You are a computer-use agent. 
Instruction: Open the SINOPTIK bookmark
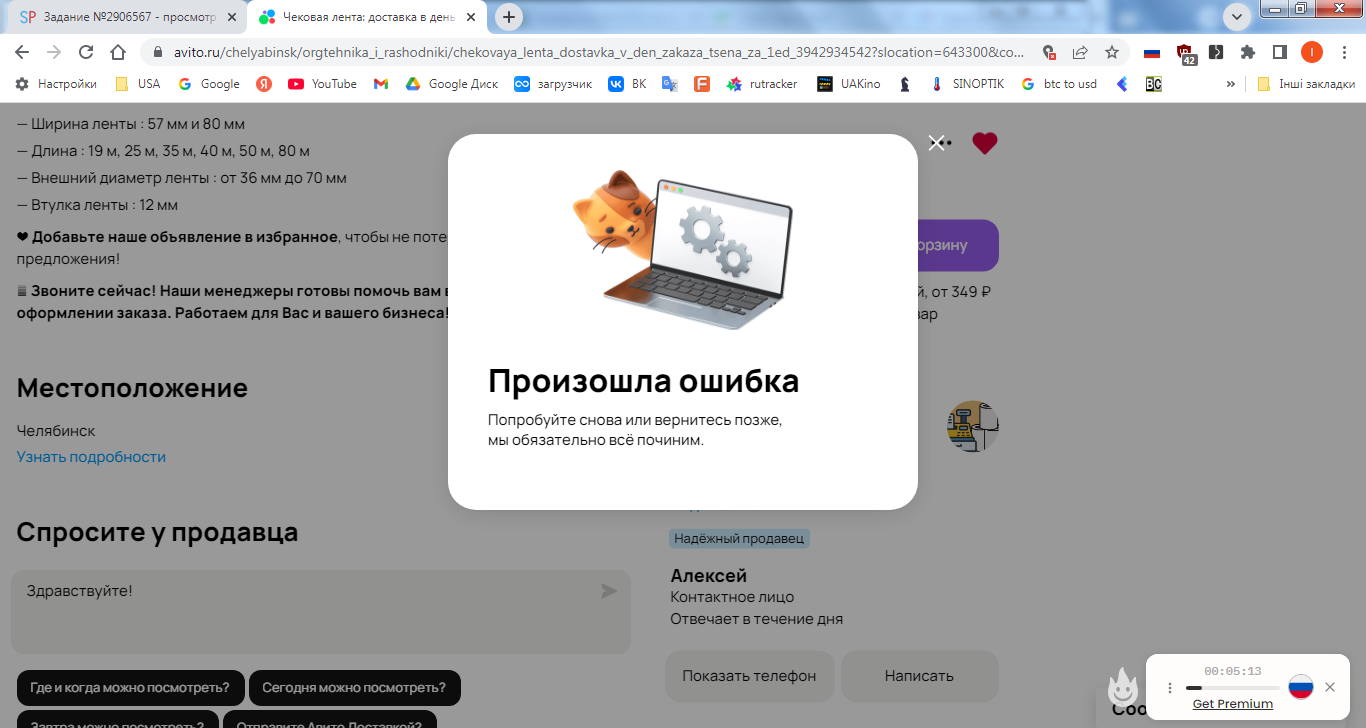pos(967,84)
